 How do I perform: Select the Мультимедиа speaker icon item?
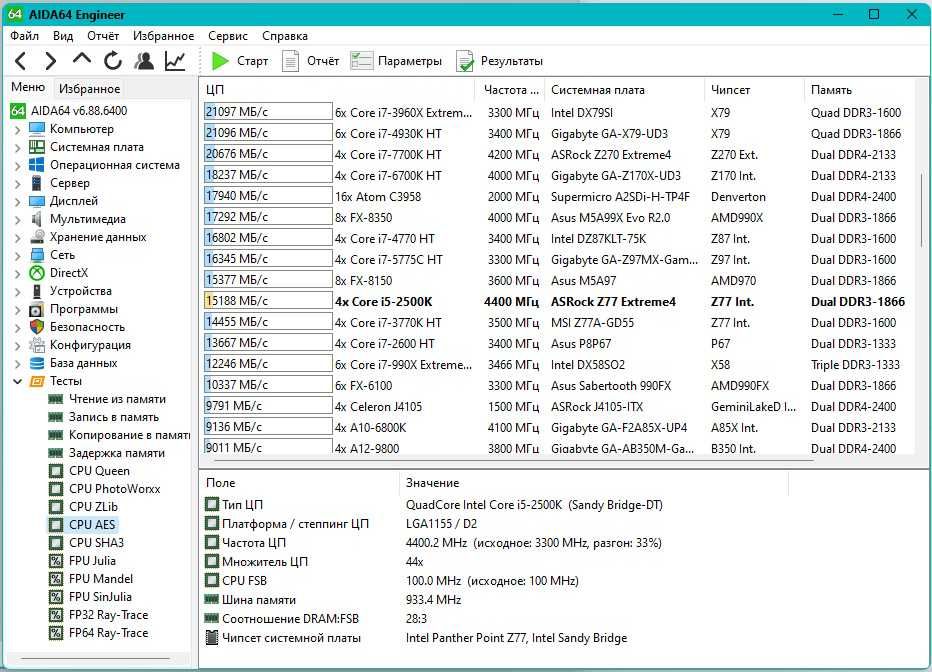pos(37,219)
